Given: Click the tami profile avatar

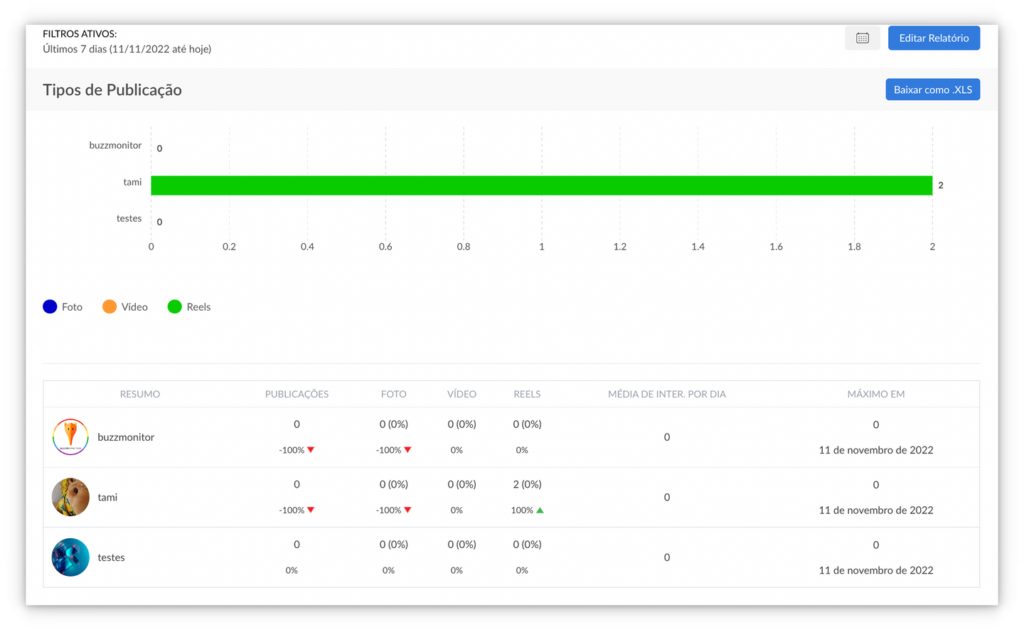Looking at the screenshot, I should 71,497.
